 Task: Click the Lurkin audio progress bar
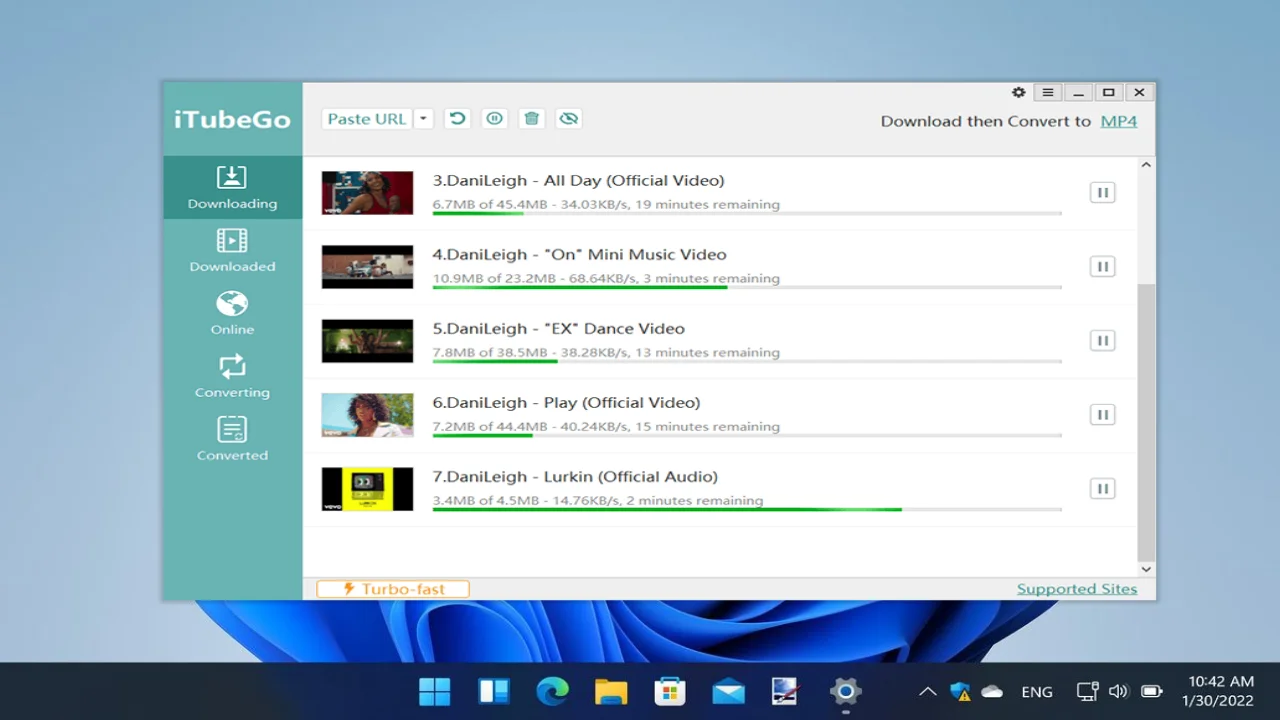[747, 509]
